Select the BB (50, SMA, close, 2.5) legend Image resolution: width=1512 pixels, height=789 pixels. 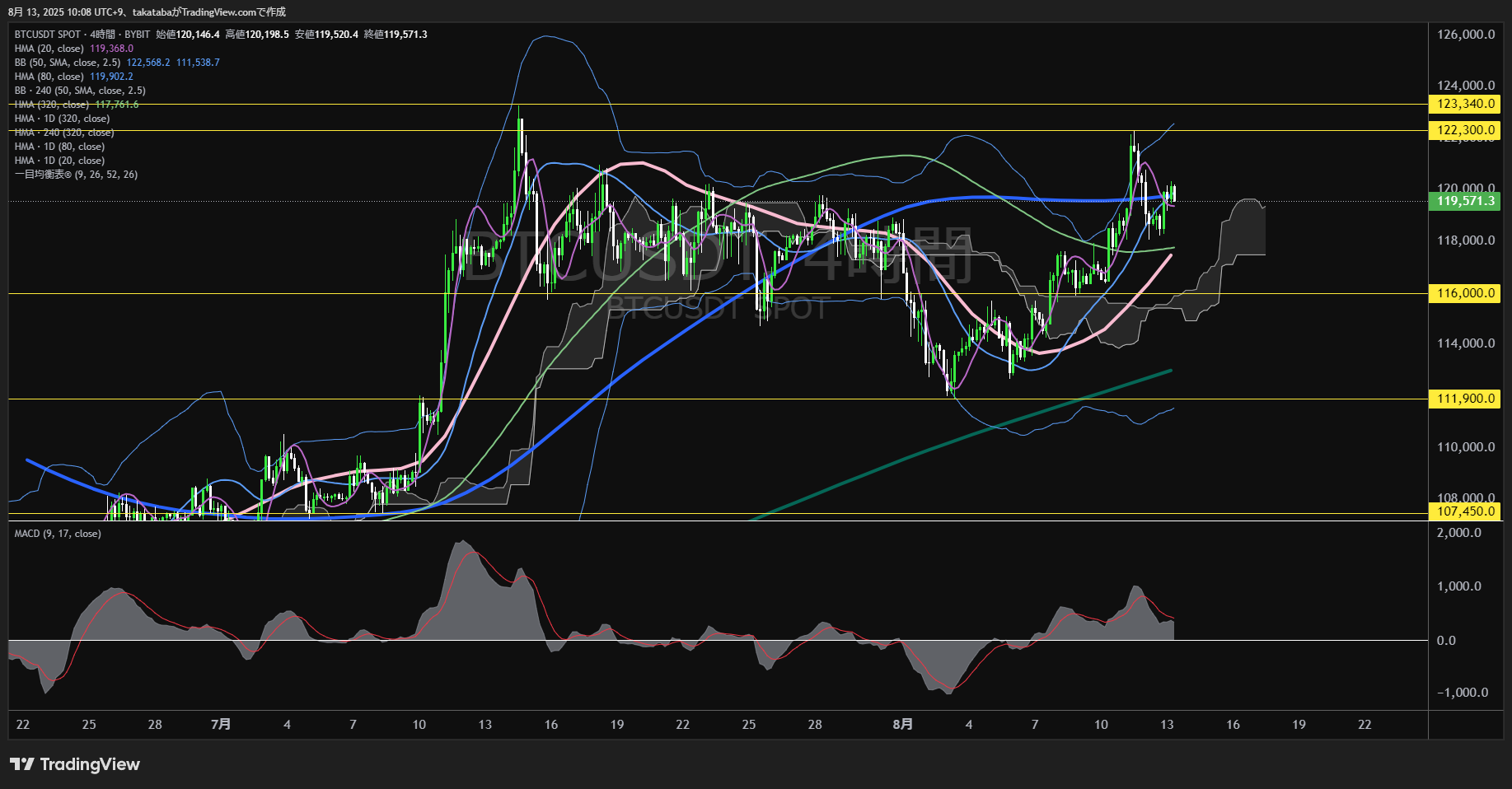click(68, 63)
